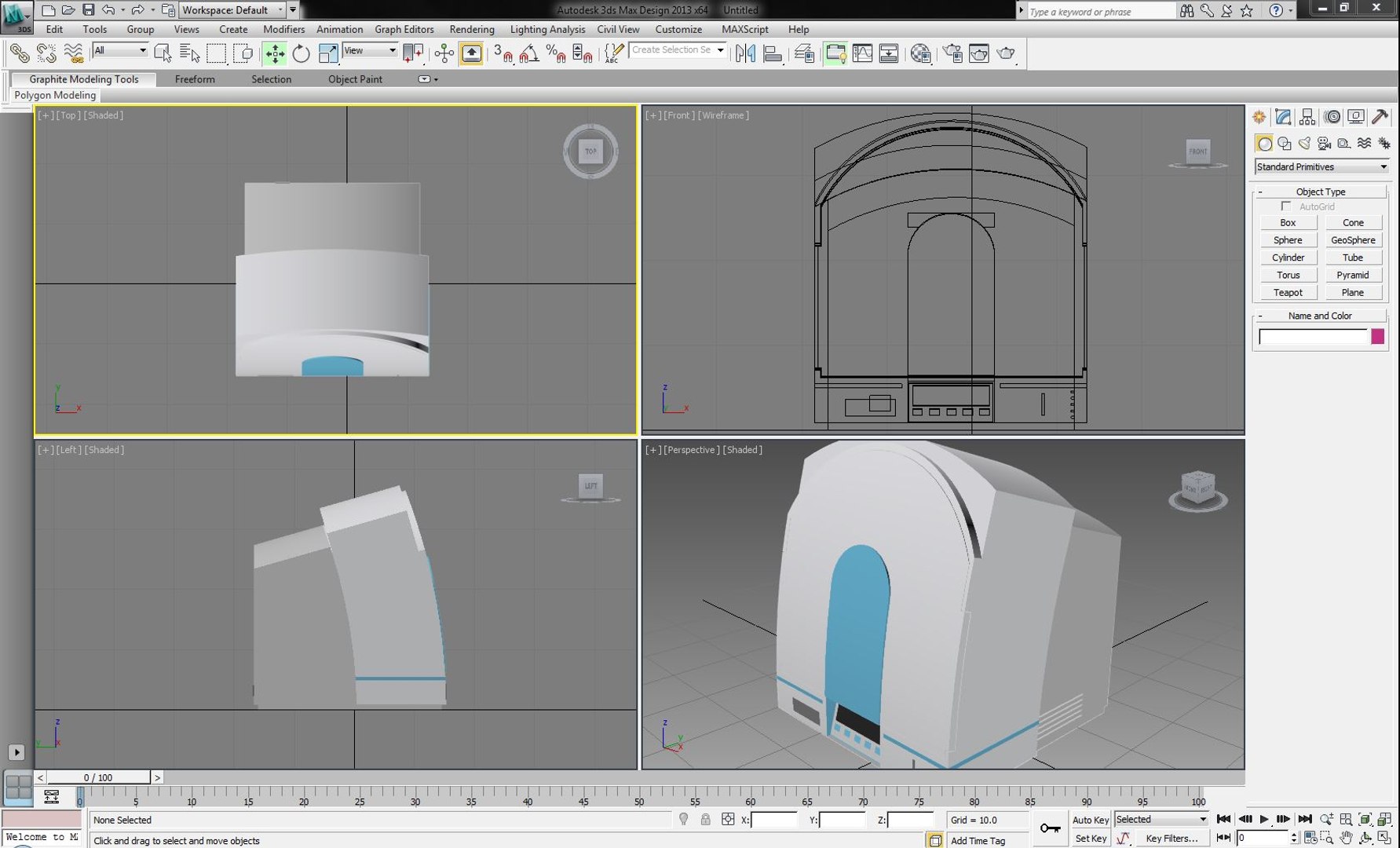
Task: Click the Render Production teapot icon
Action: pyautogui.click(x=1006, y=53)
